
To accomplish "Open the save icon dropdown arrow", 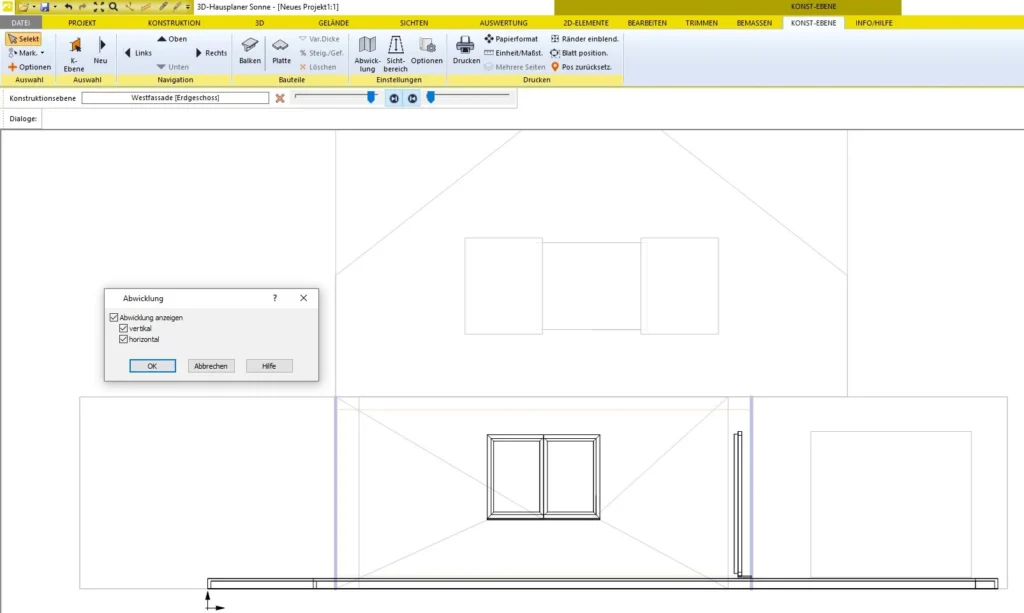I will click(54, 7).
